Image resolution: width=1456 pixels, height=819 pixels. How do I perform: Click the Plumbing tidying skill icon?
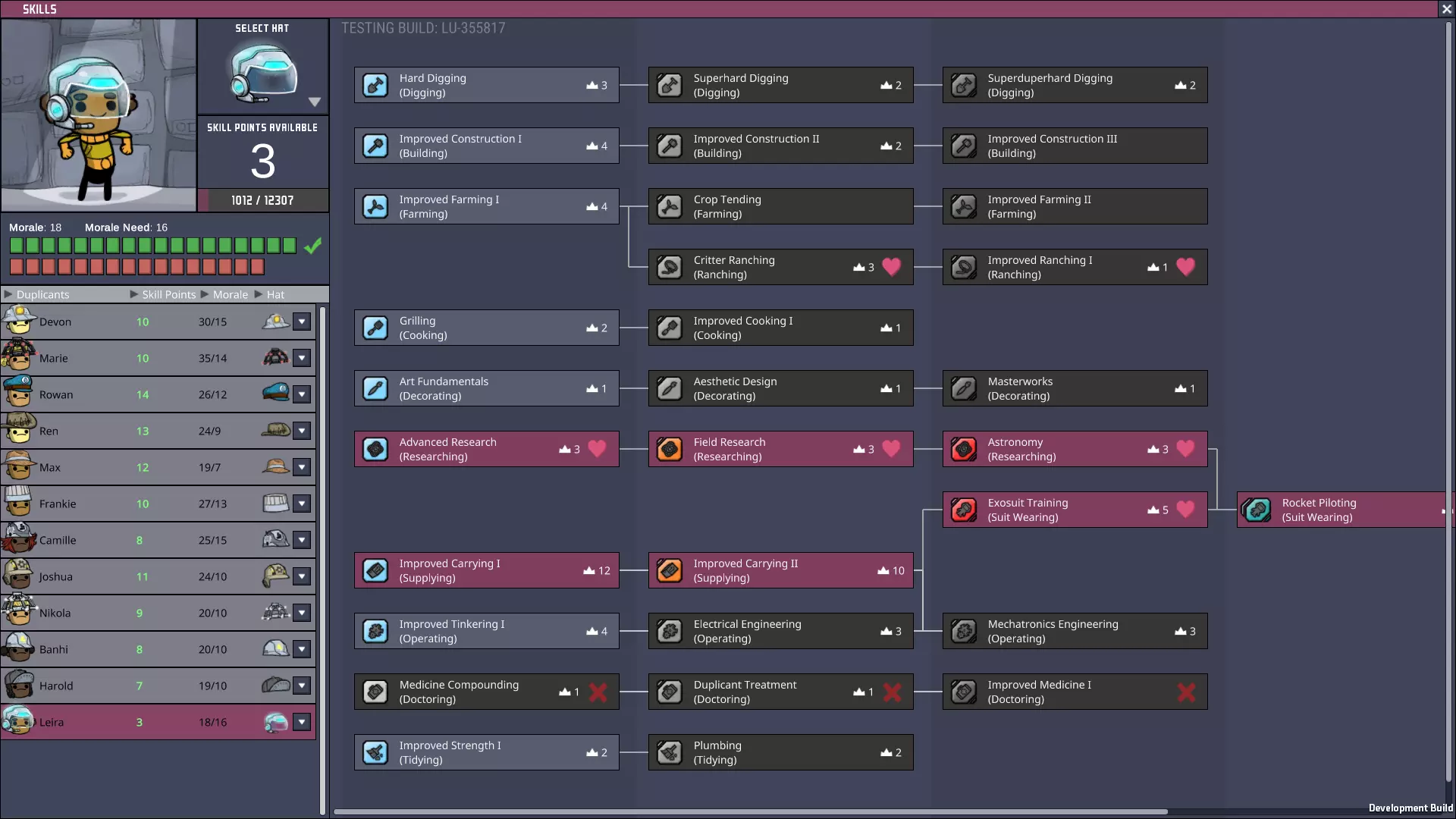(670, 752)
